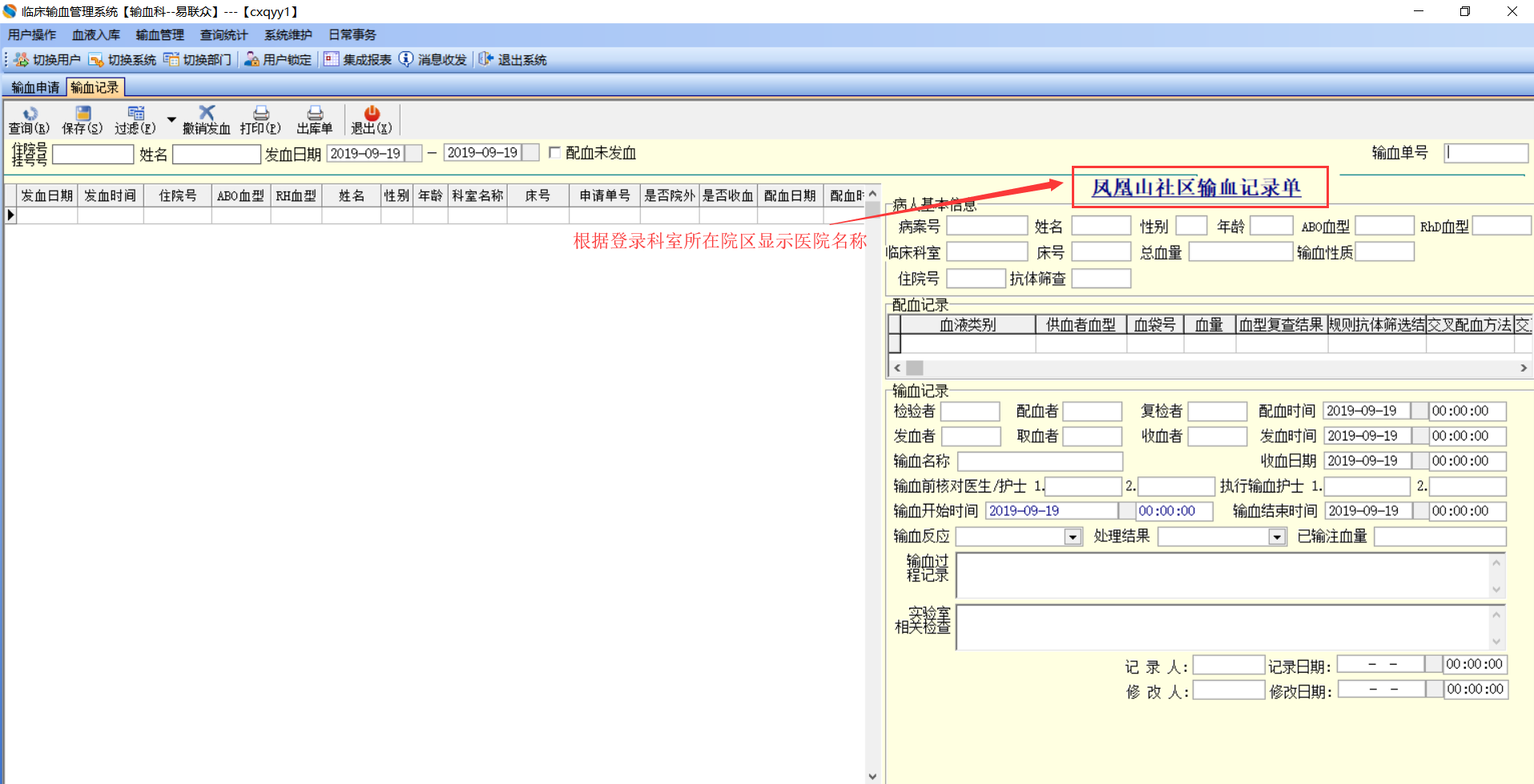This screenshot has width=1534, height=784.
Task: Click the 已输注血量 input field
Action: click(x=1440, y=537)
